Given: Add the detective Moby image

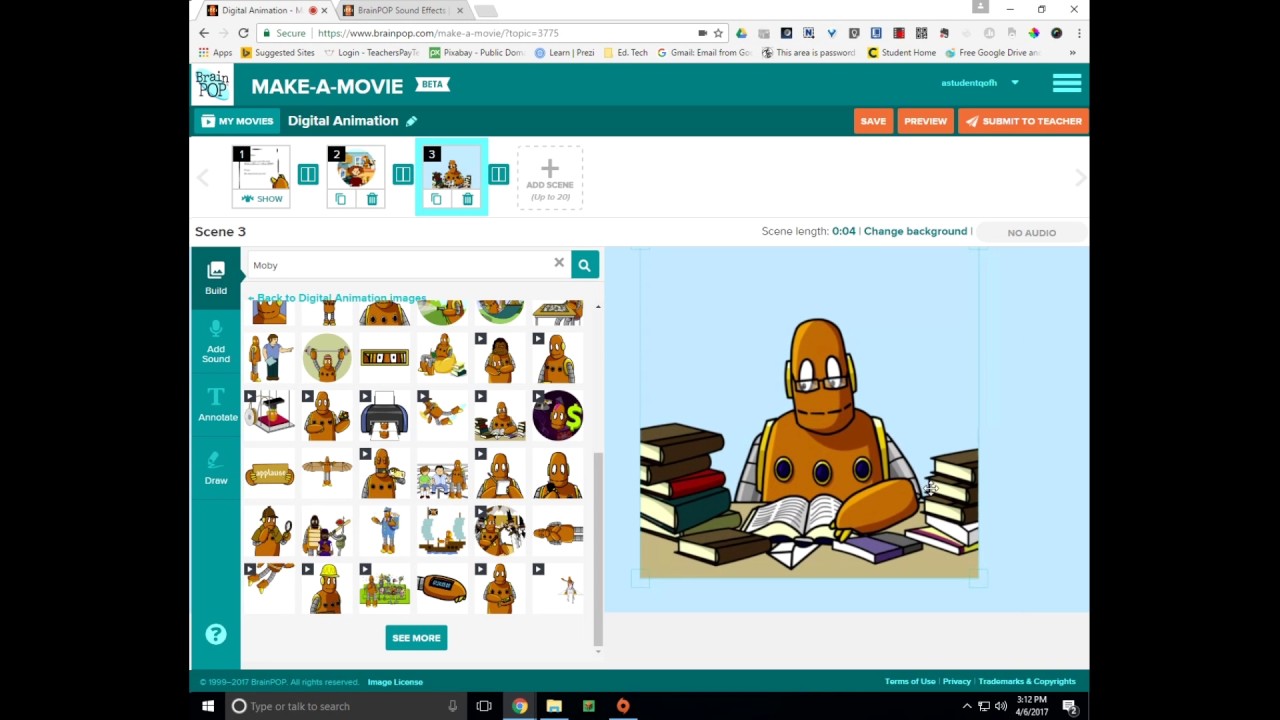Looking at the screenshot, I should pyautogui.click(x=269, y=530).
